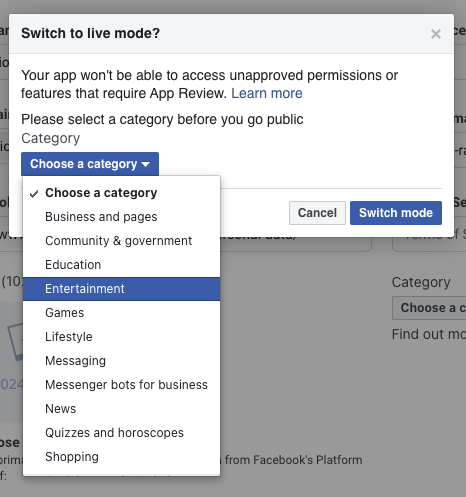The width and height of the screenshot is (466, 497).
Task: Choose the News category
Action: (121, 409)
